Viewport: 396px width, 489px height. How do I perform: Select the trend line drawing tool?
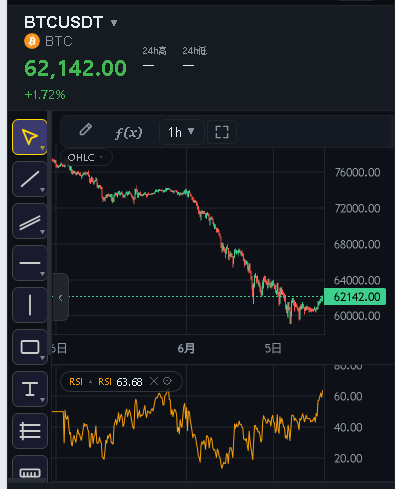[x=30, y=179]
